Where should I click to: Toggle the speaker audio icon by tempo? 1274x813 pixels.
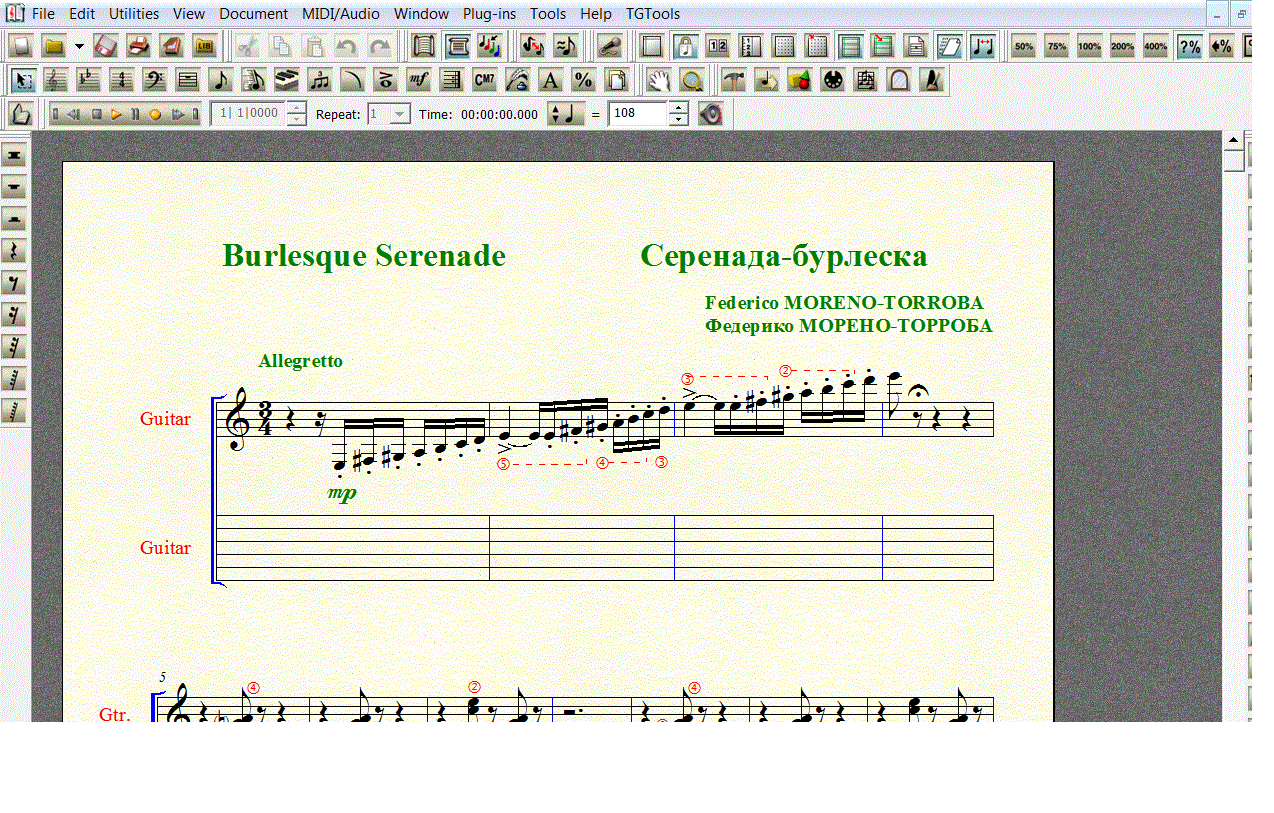tap(710, 114)
